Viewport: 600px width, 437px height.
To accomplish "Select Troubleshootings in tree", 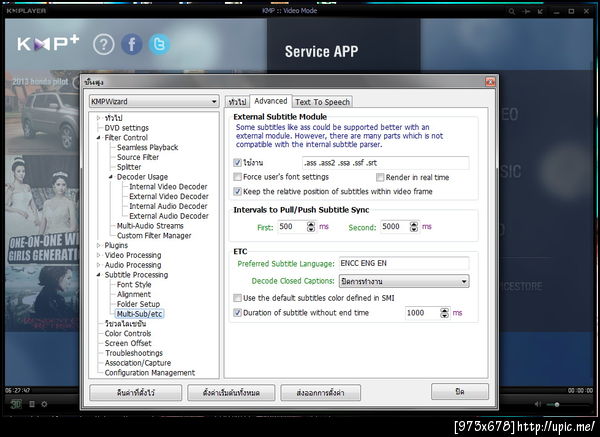I will point(134,353).
